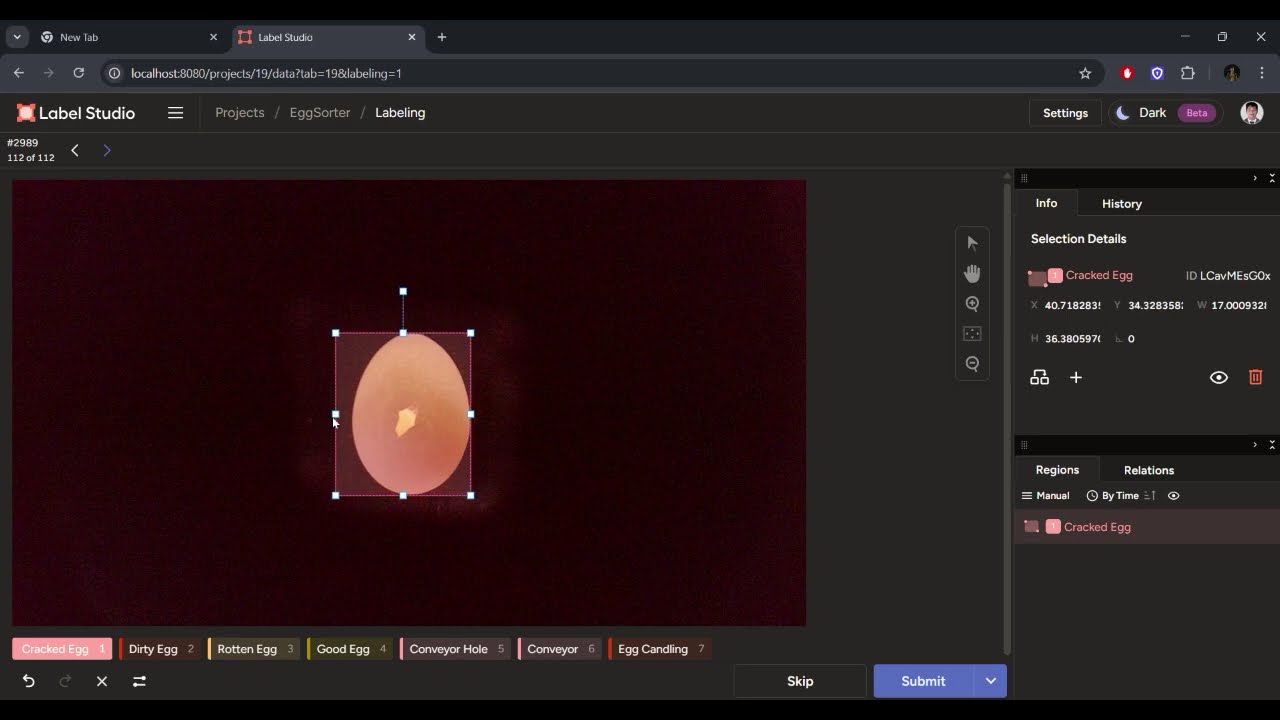Select the Dirty Egg label
1280x720 pixels.
coord(160,649)
